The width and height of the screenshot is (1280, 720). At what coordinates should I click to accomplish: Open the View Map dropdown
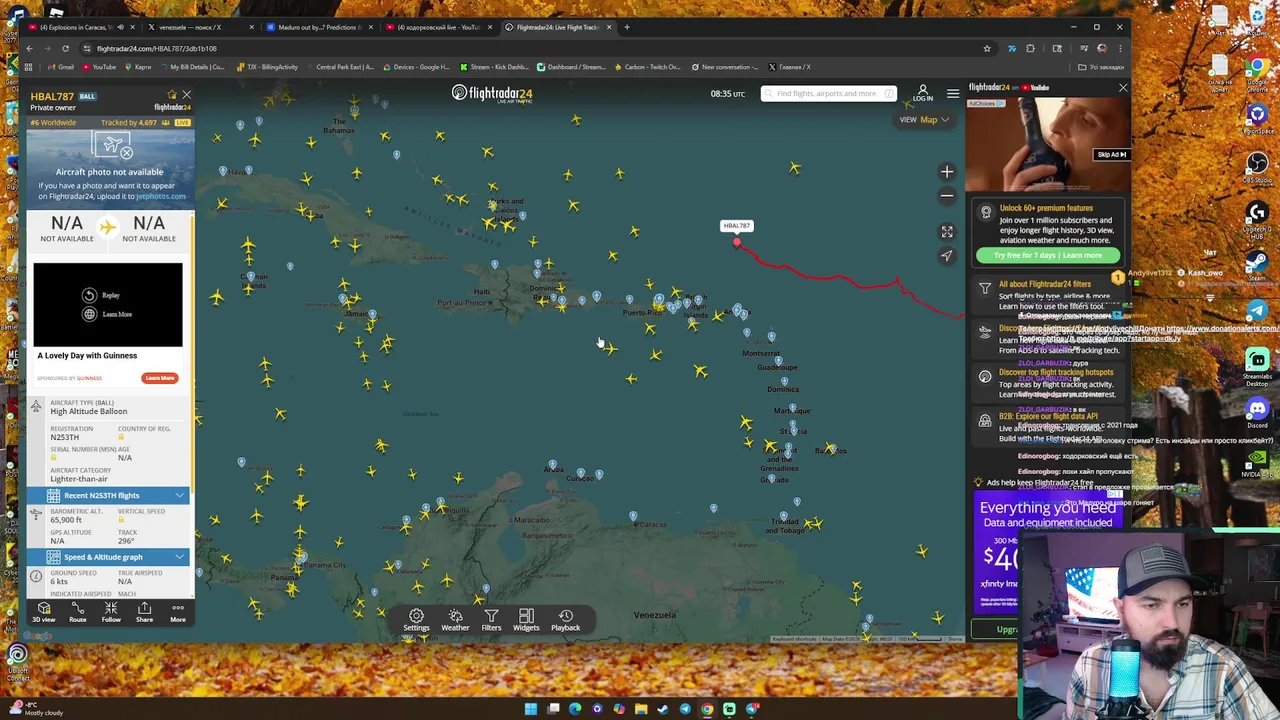point(924,120)
